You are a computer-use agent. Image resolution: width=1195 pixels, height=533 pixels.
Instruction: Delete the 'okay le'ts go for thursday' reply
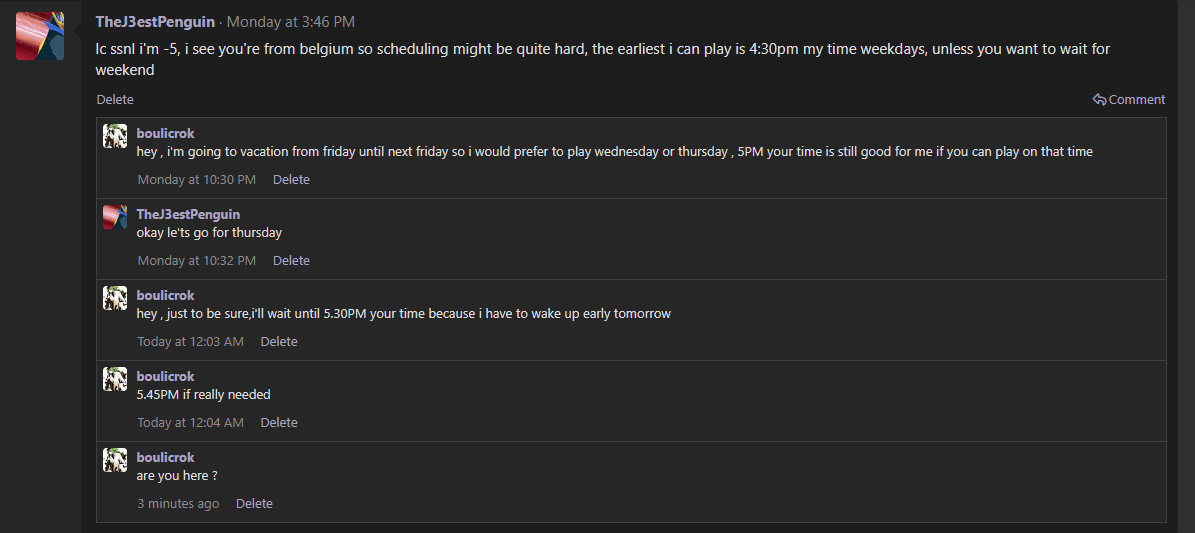[291, 261]
